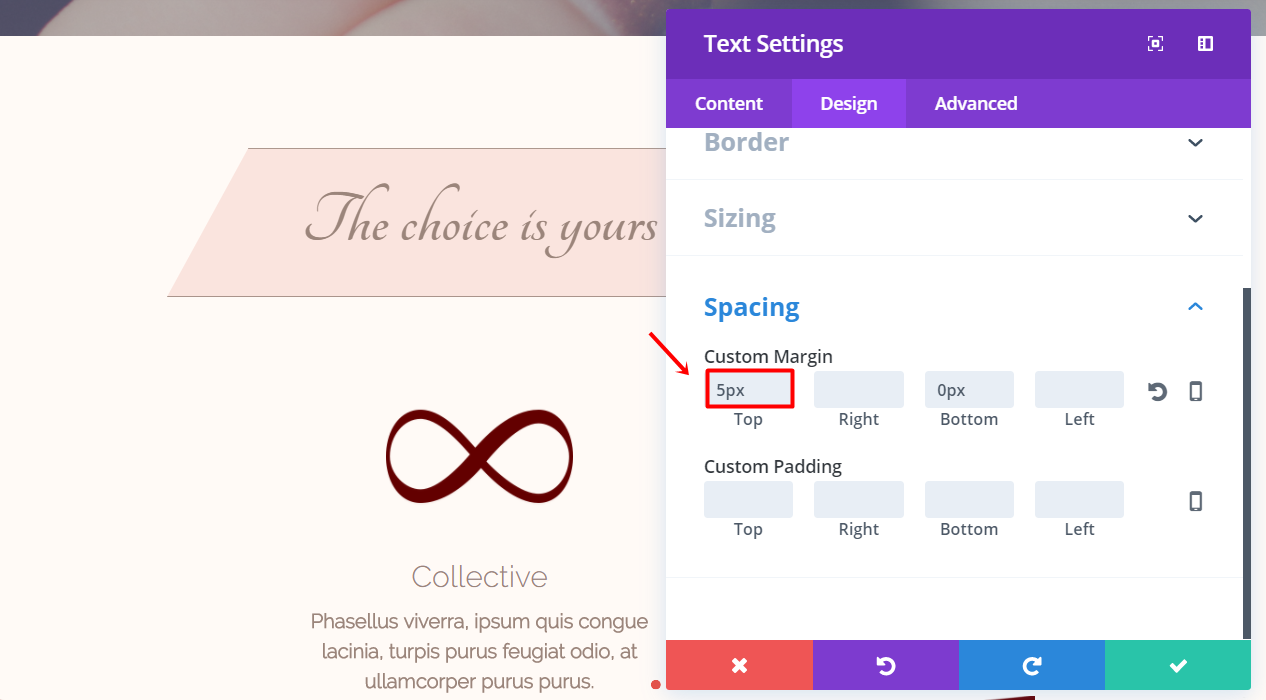
Task: Switch to the Content tab
Action: click(x=729, y=104)
